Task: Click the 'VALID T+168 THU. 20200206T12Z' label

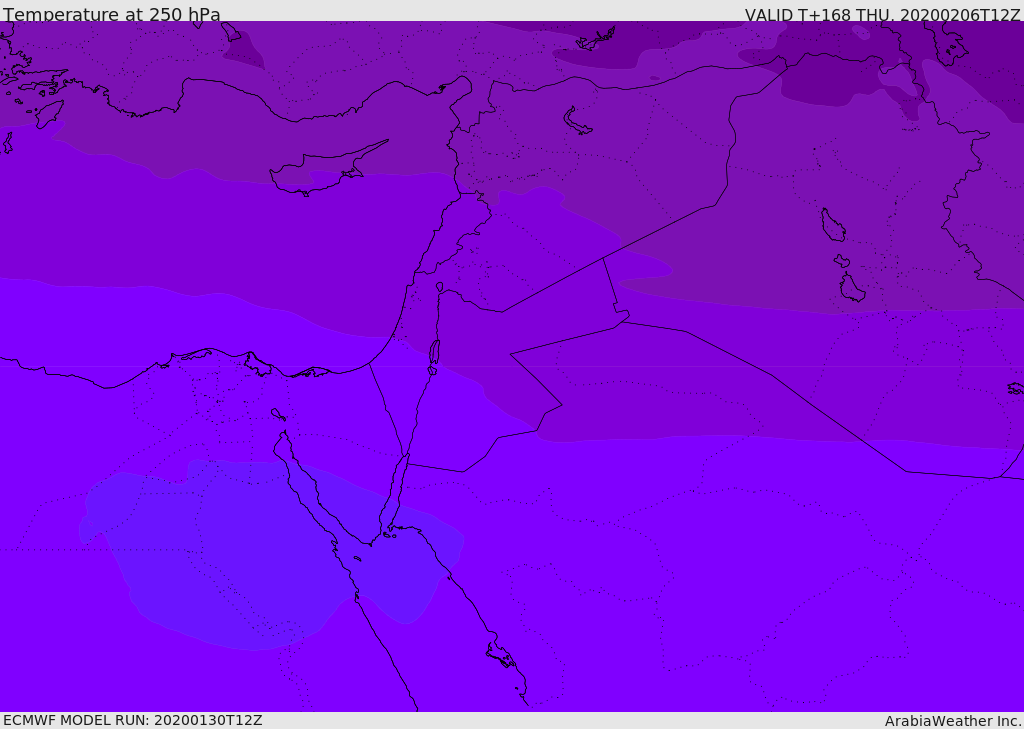Action: (882, 15)
